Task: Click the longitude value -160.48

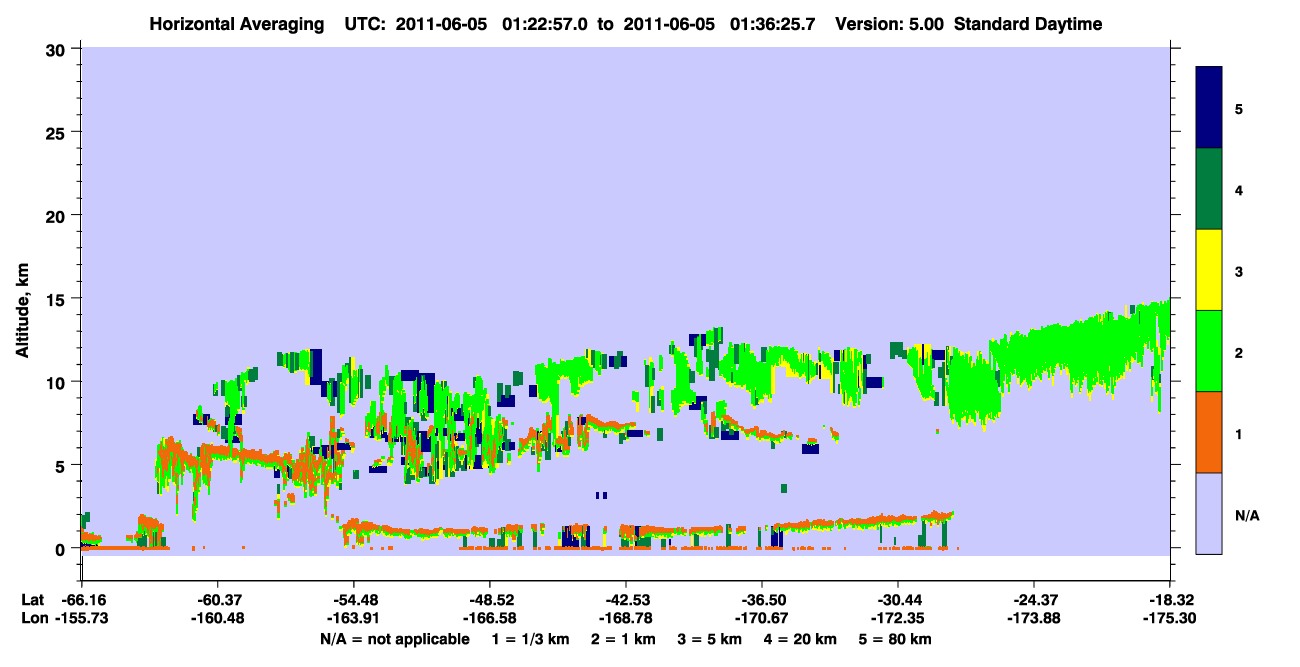Action: click(x=218, y=619)
